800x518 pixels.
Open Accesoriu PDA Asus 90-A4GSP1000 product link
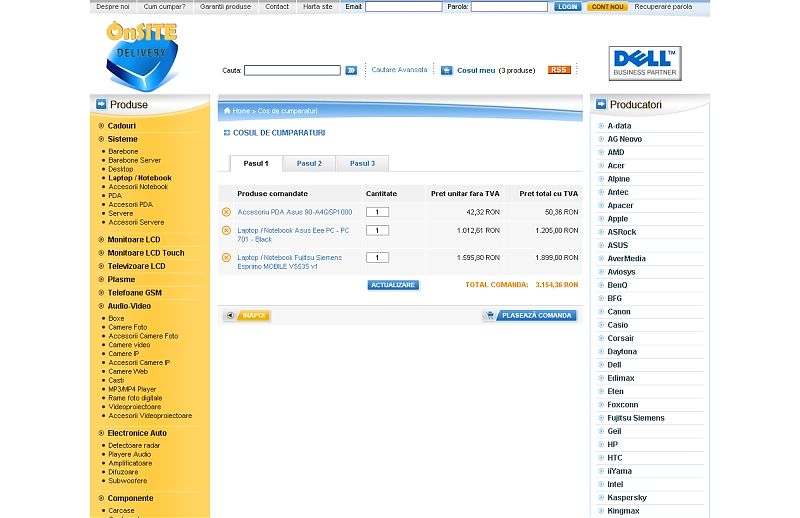coord(295,212)
